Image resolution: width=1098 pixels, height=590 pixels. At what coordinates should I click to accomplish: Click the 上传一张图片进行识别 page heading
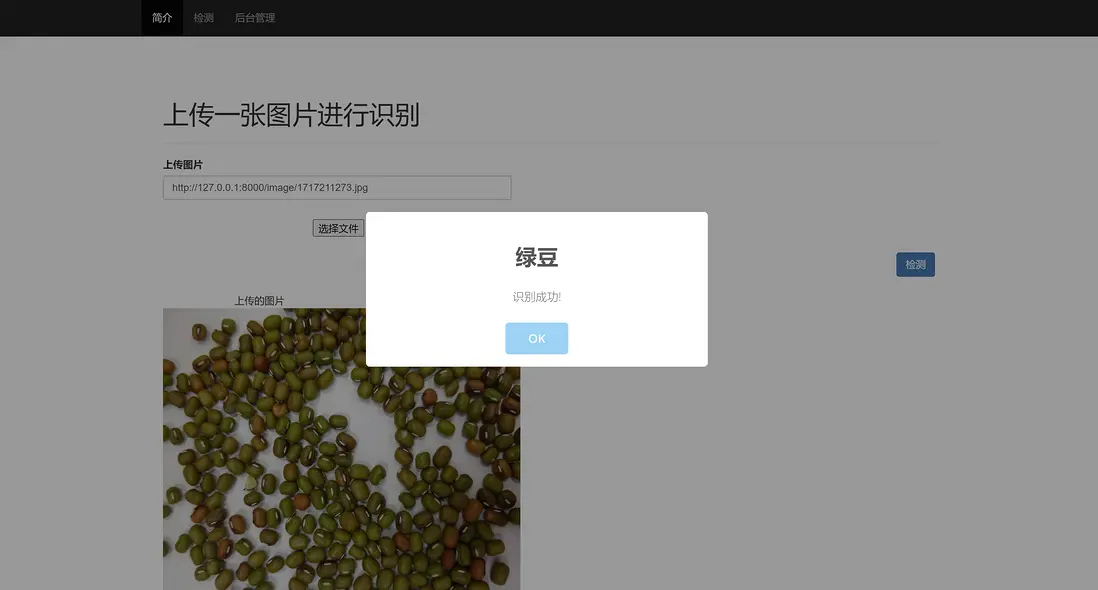[x=291, y=115]
